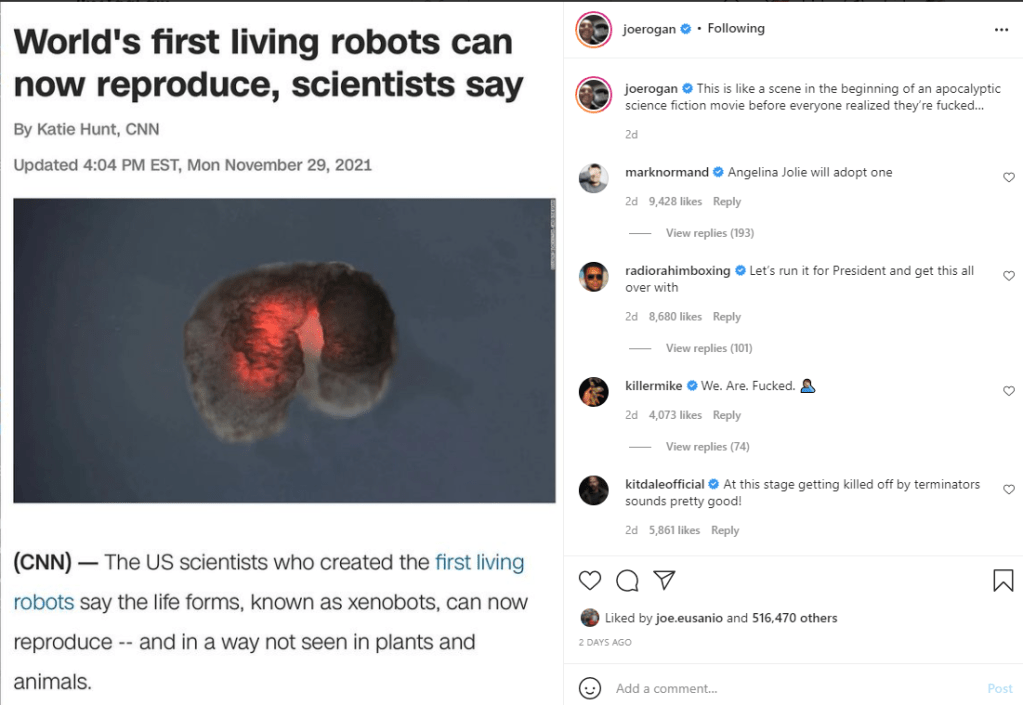This screenshot has width=1023, height=705.
Task: Like the post with the heart icon
Action: click(590, 580)
